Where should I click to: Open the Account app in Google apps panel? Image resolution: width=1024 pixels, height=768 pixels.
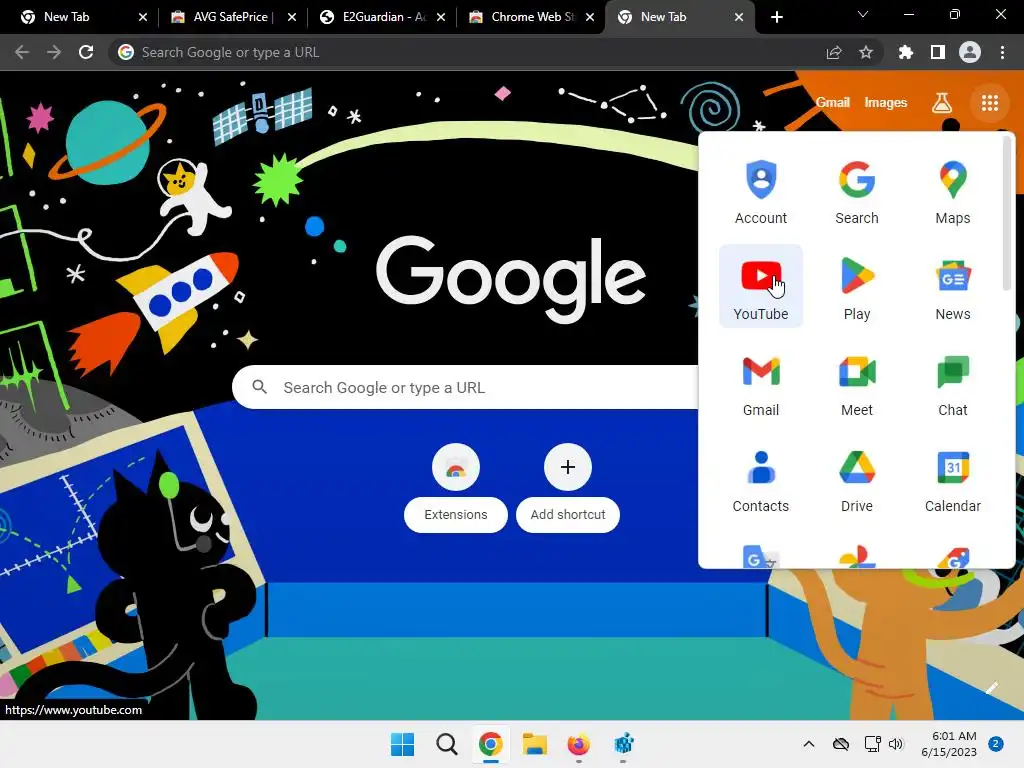760,192
